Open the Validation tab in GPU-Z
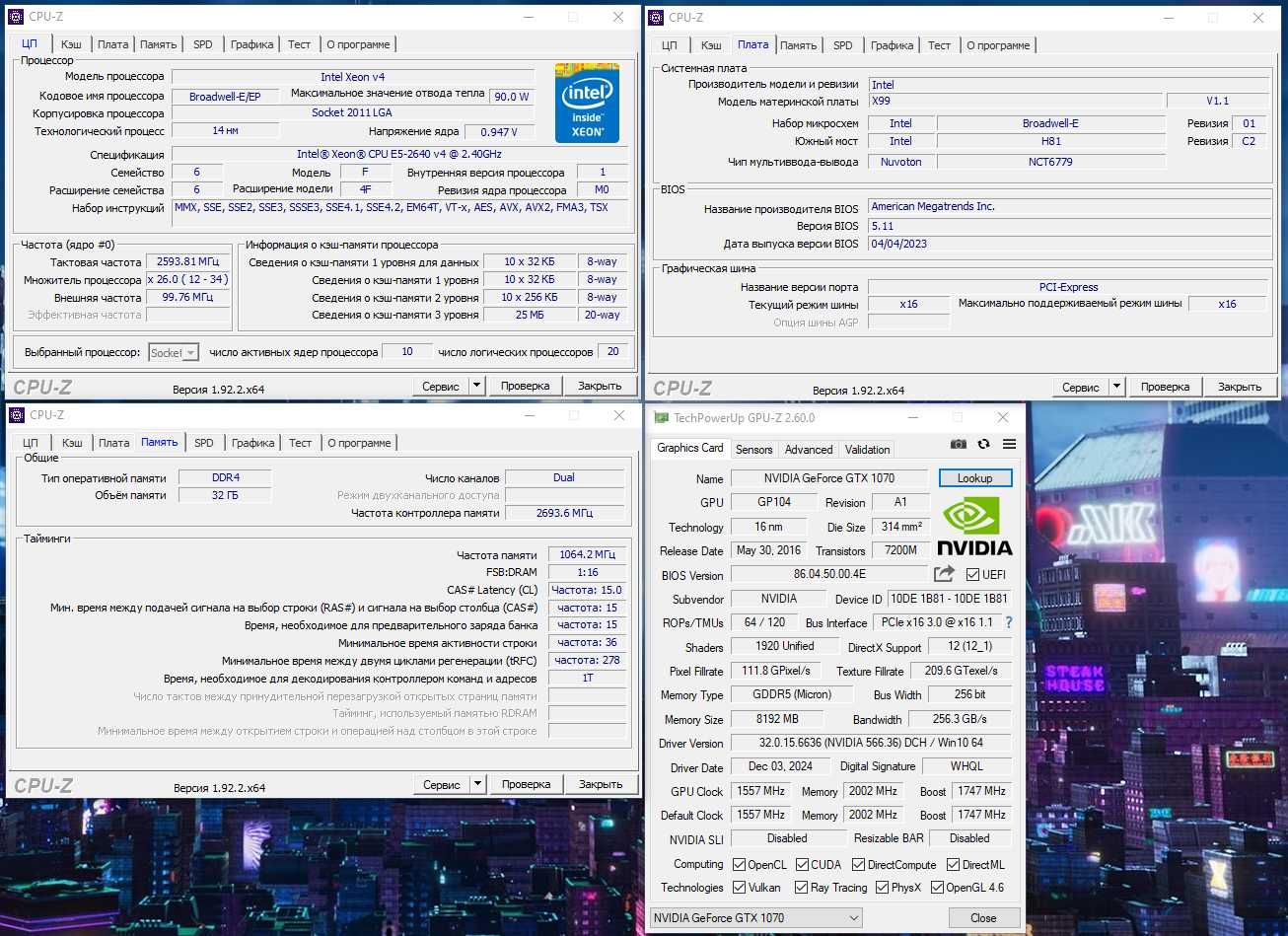The width and height of the screenshot is (1288, 936). pyautogui.click(x=868, y=449)
